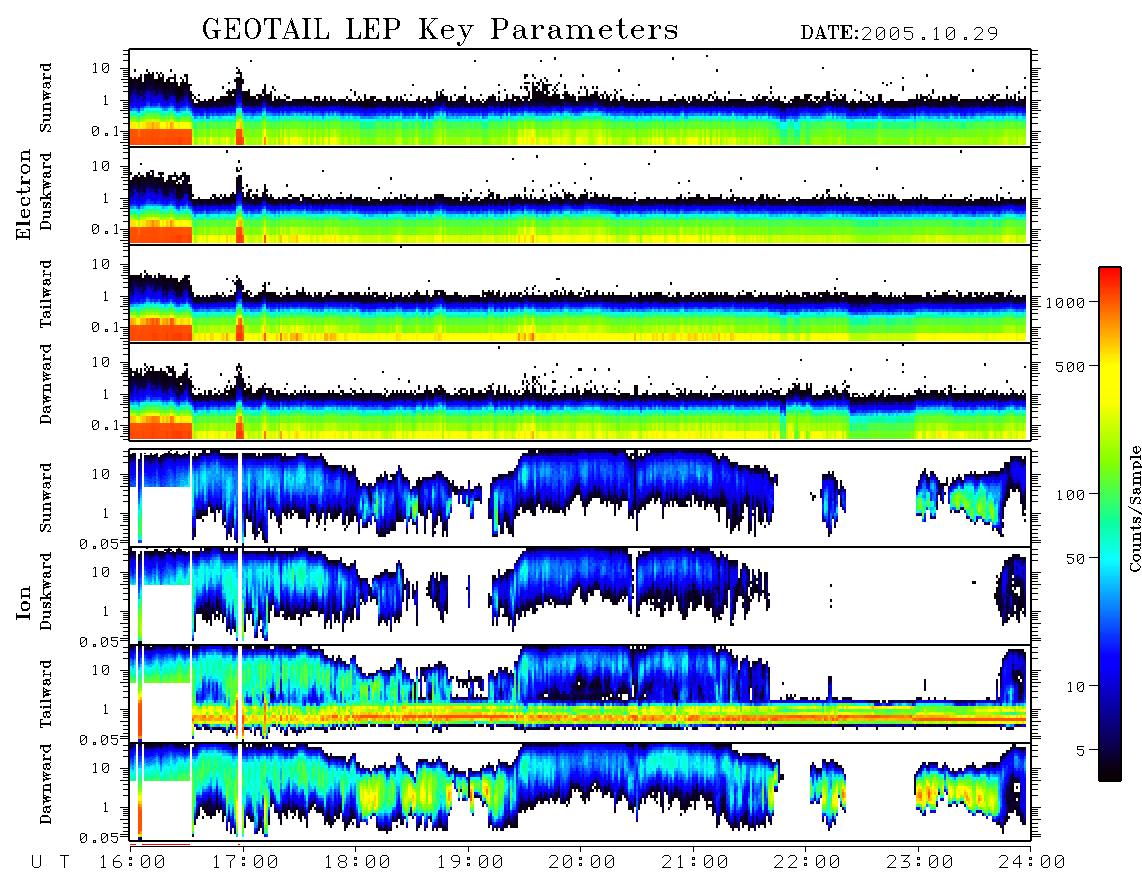Click the "0.1" tick of Electron Dawnward panel
The image size is (1142, 880).
click(105, 425)
